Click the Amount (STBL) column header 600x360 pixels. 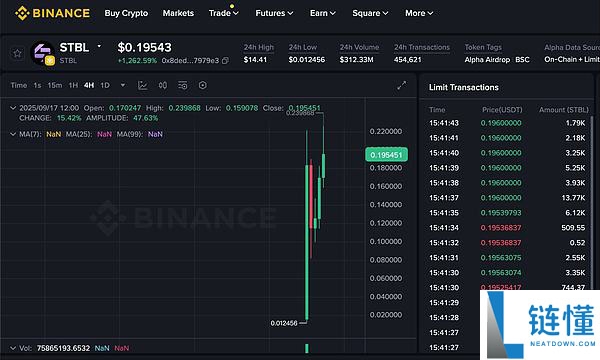564,110
